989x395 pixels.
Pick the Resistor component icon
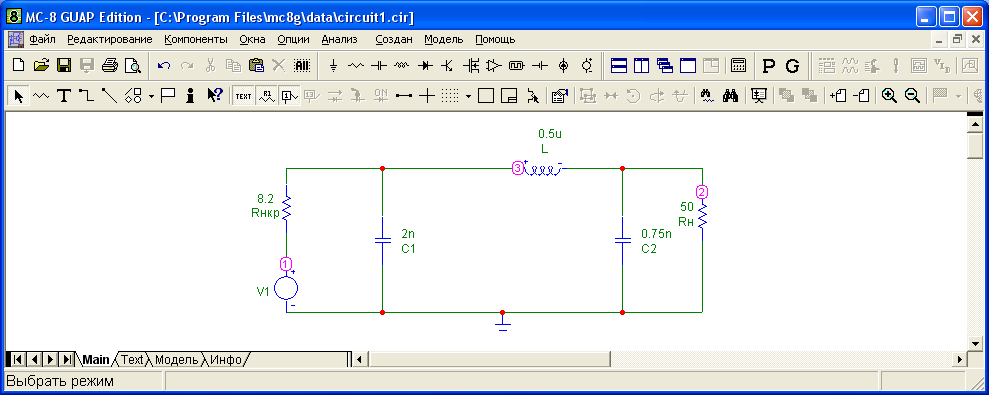356,65
